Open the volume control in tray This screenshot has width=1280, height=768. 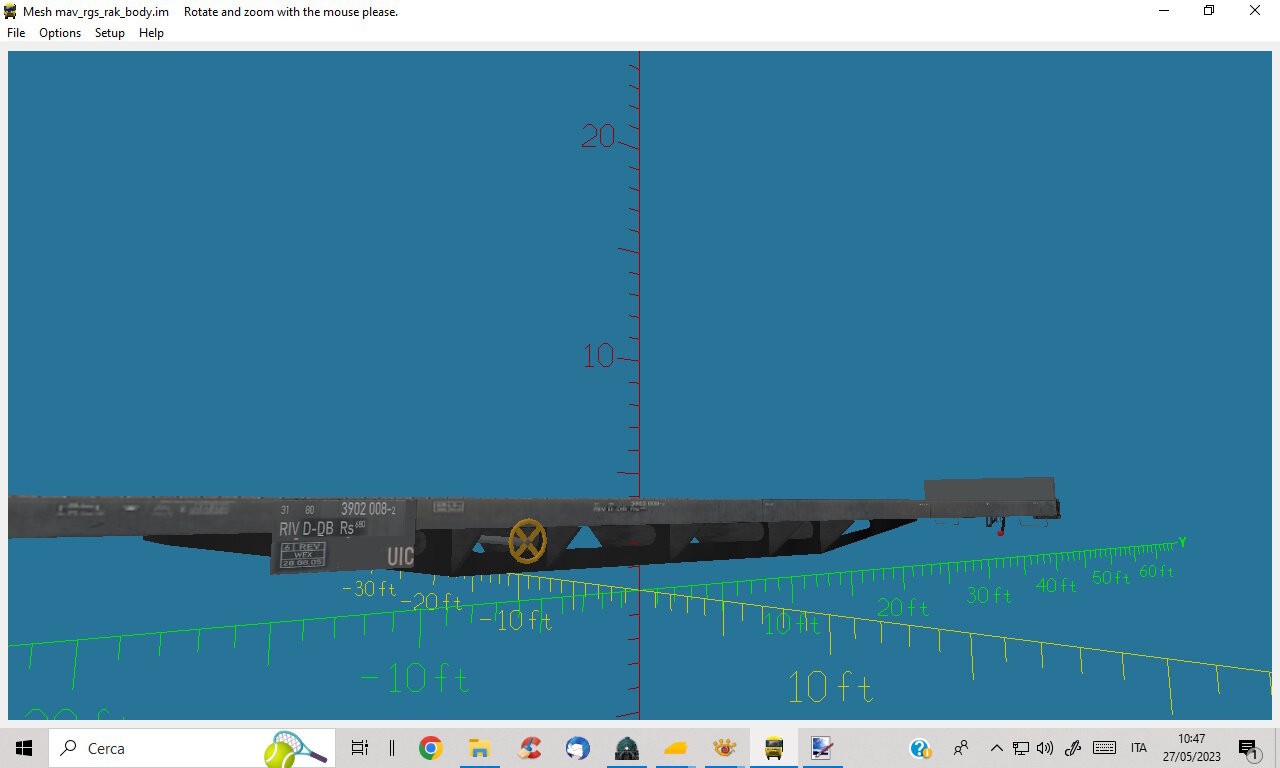point(1045,748)
